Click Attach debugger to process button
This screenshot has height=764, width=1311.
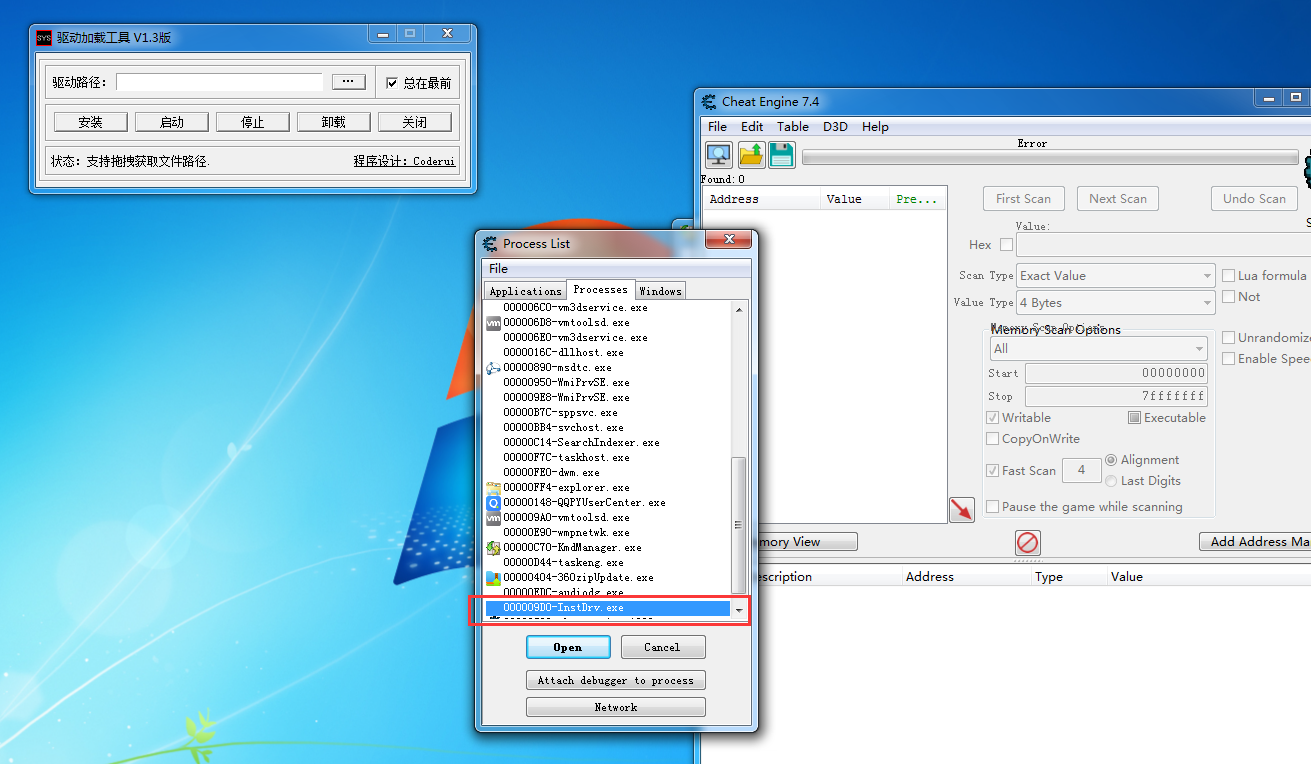615,680
